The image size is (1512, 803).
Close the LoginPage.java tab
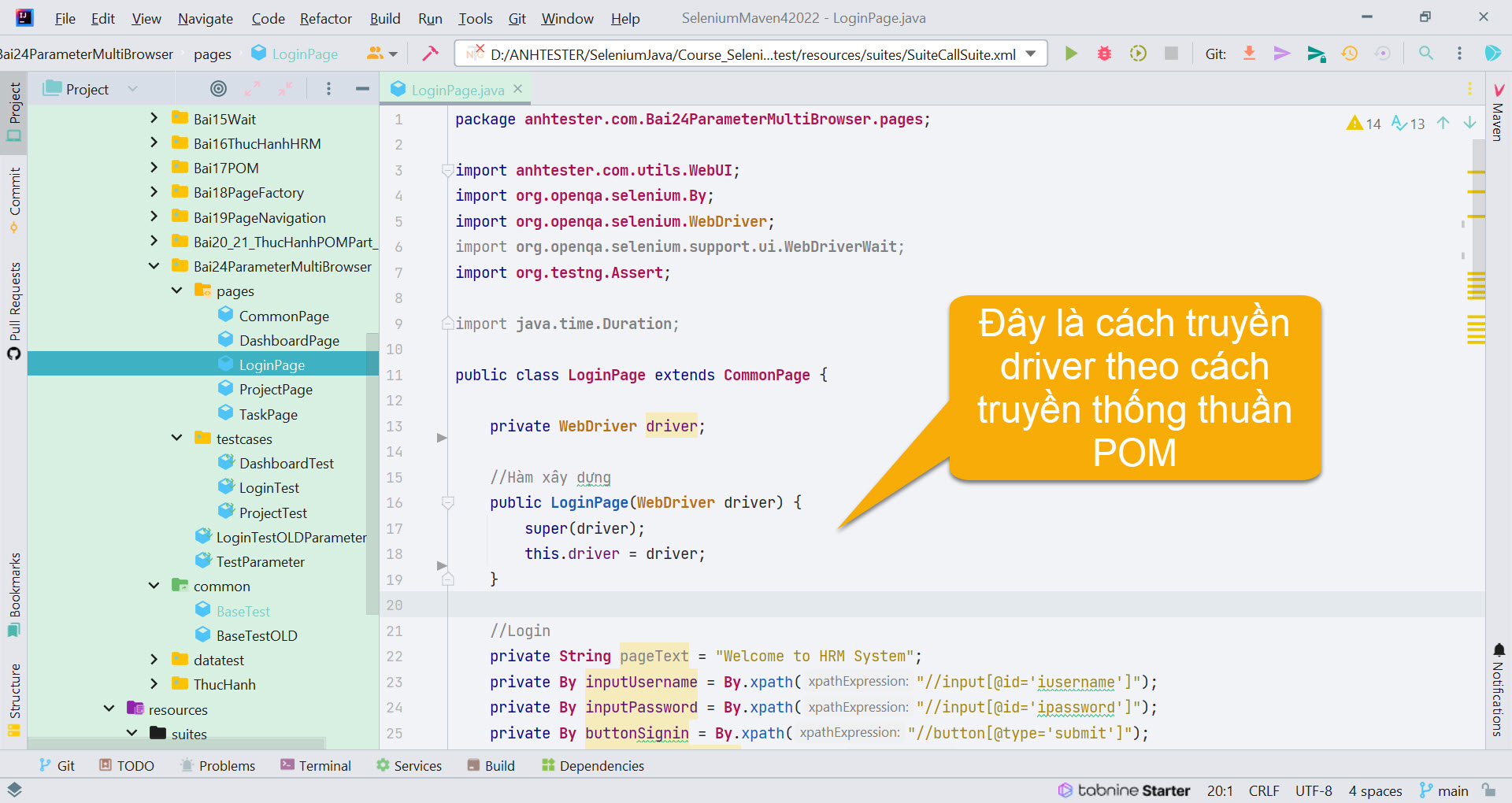(x=517, y=89)
